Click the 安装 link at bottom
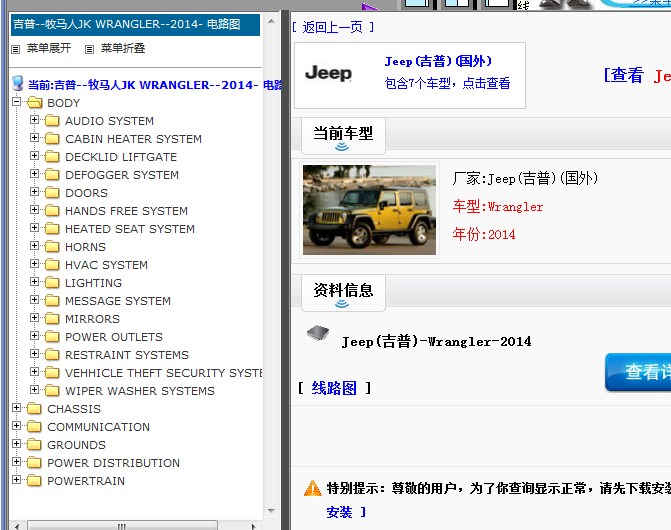 coord(339,512)
